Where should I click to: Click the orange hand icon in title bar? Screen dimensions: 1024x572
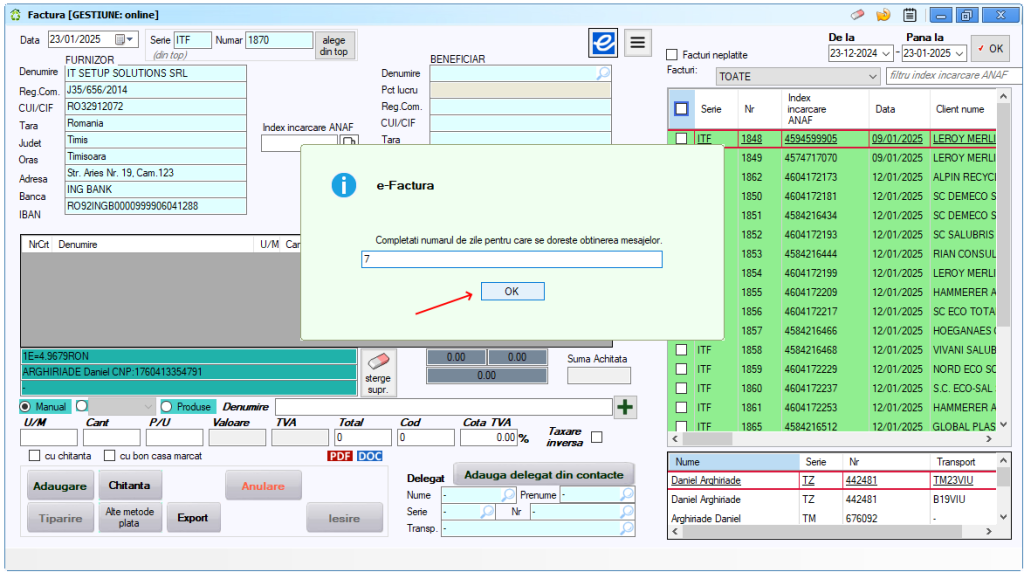tap(884, 14)
